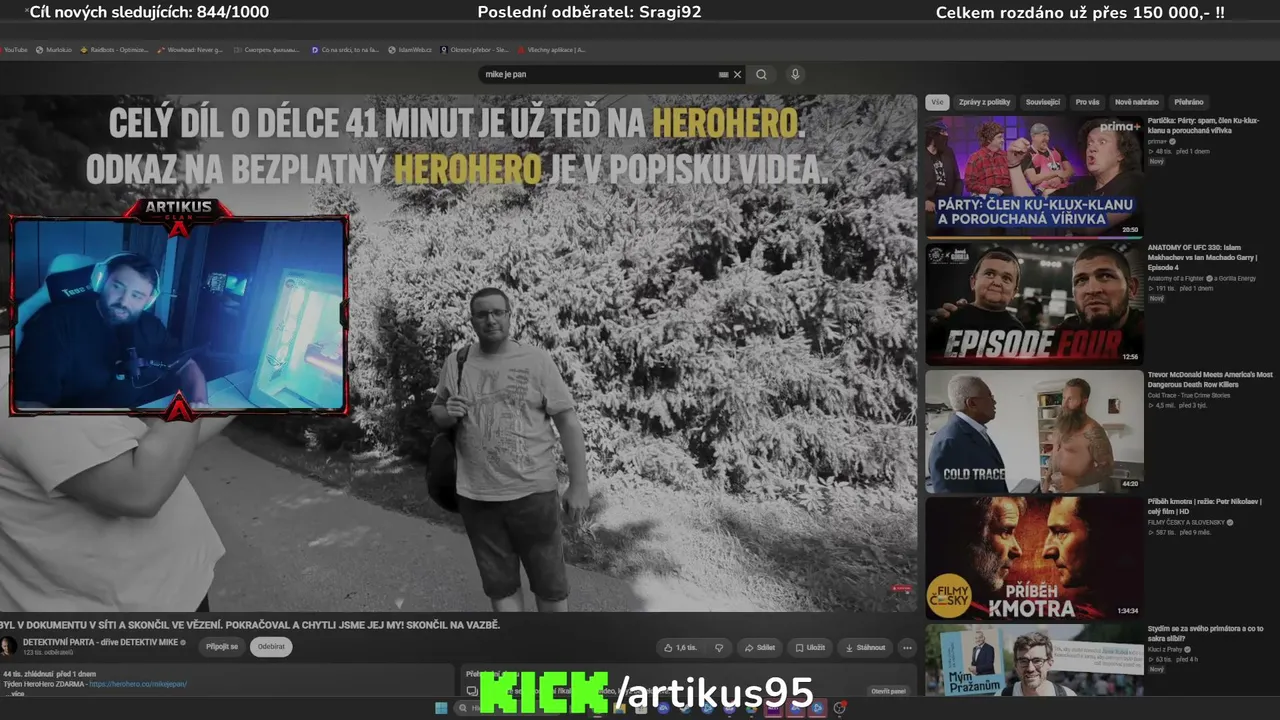This screenshot has width=1280, height=720.
Task: Select the Nově nahráno filter chip
Action: pos(1137,102)
